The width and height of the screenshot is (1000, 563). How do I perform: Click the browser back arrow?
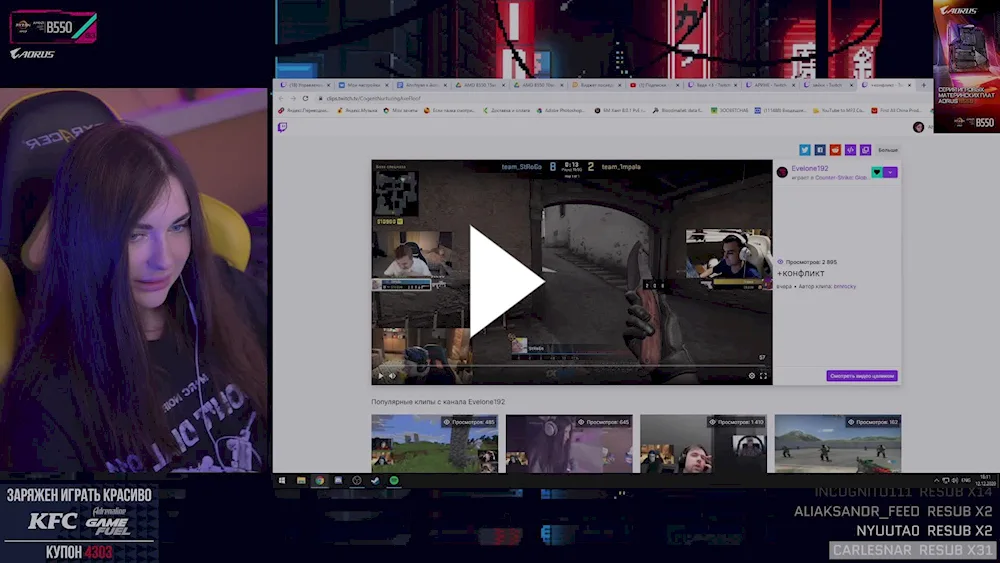281,98
